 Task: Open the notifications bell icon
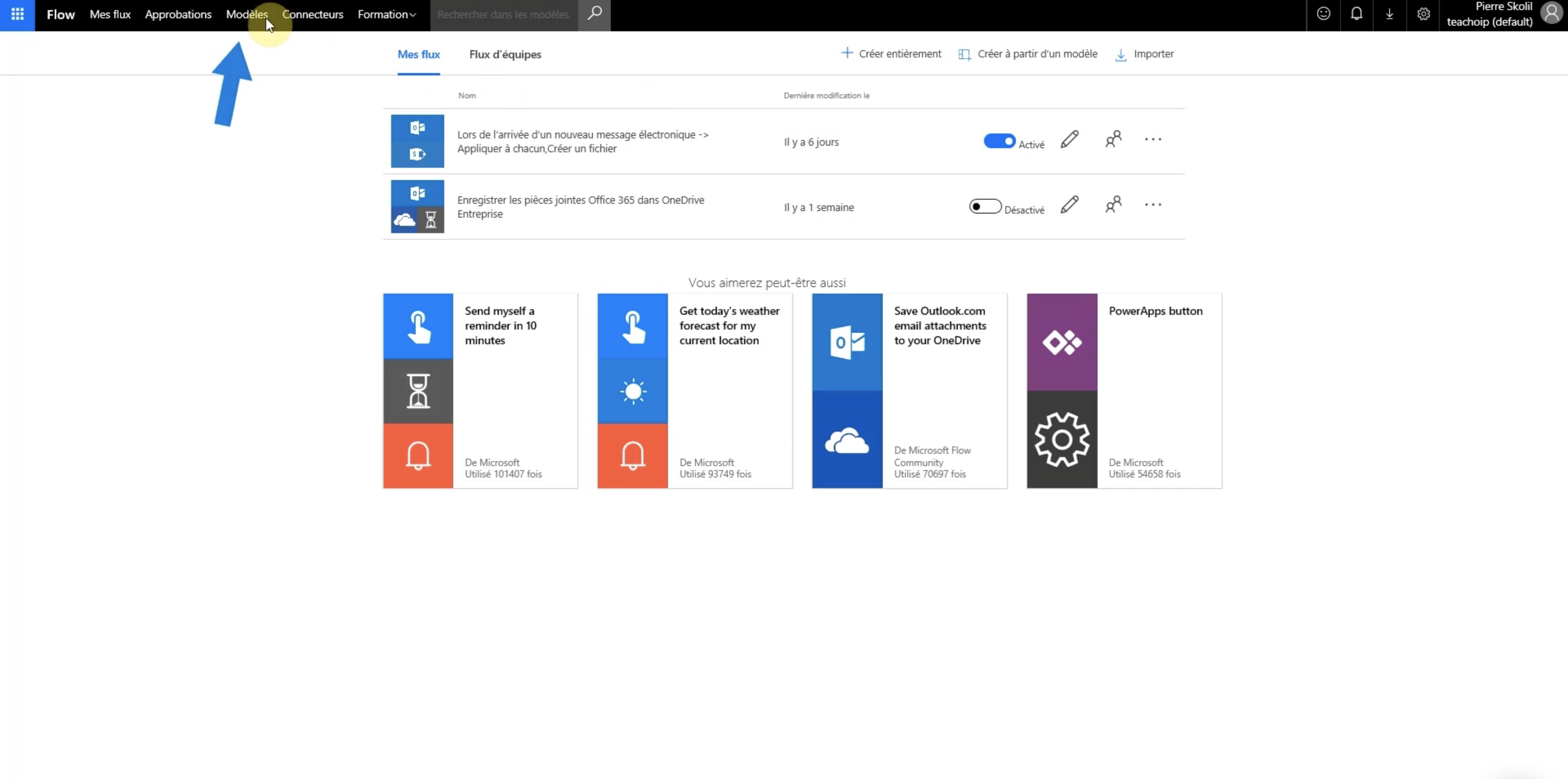(x=1356, y=14)
